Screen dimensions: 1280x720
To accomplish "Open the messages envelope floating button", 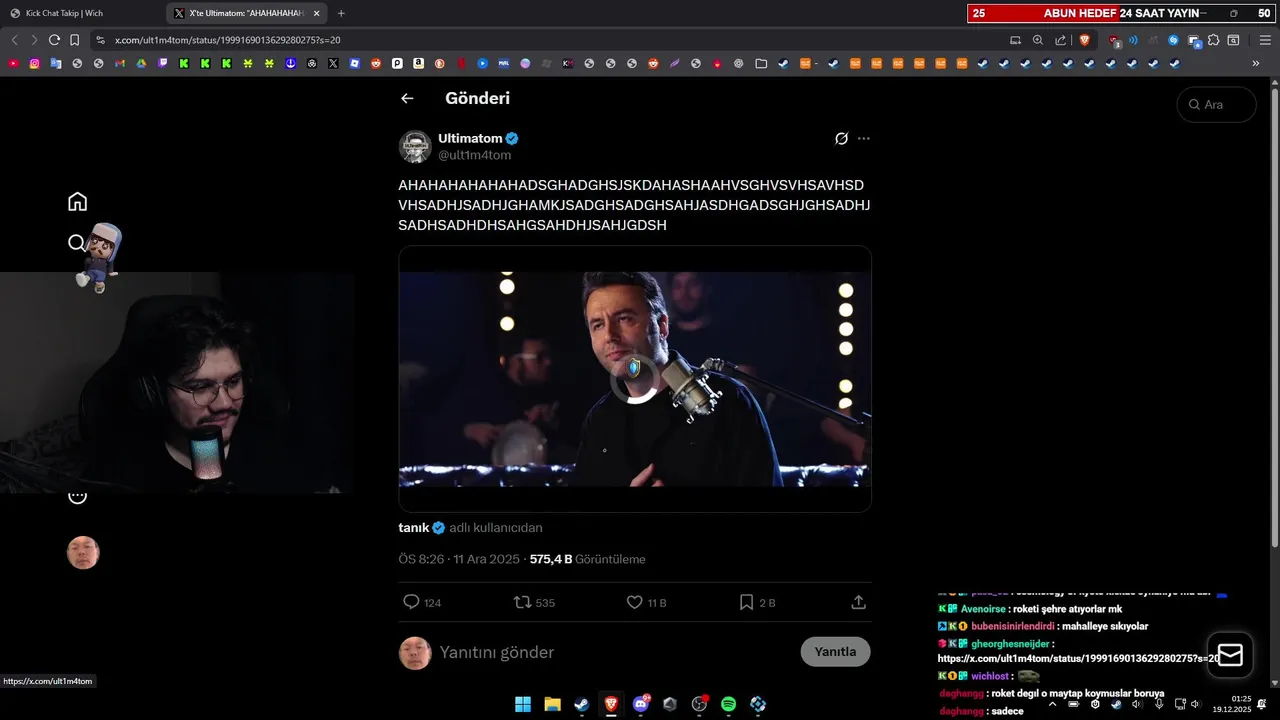I will [1230, 655].
